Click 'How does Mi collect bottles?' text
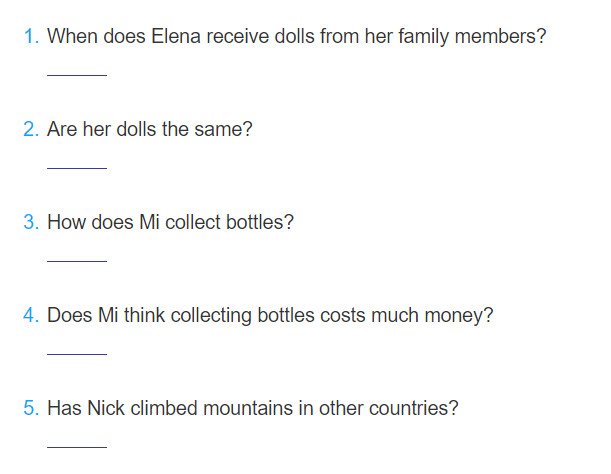The height and width of the screenshot is (474, 611). tap(170, 222)
